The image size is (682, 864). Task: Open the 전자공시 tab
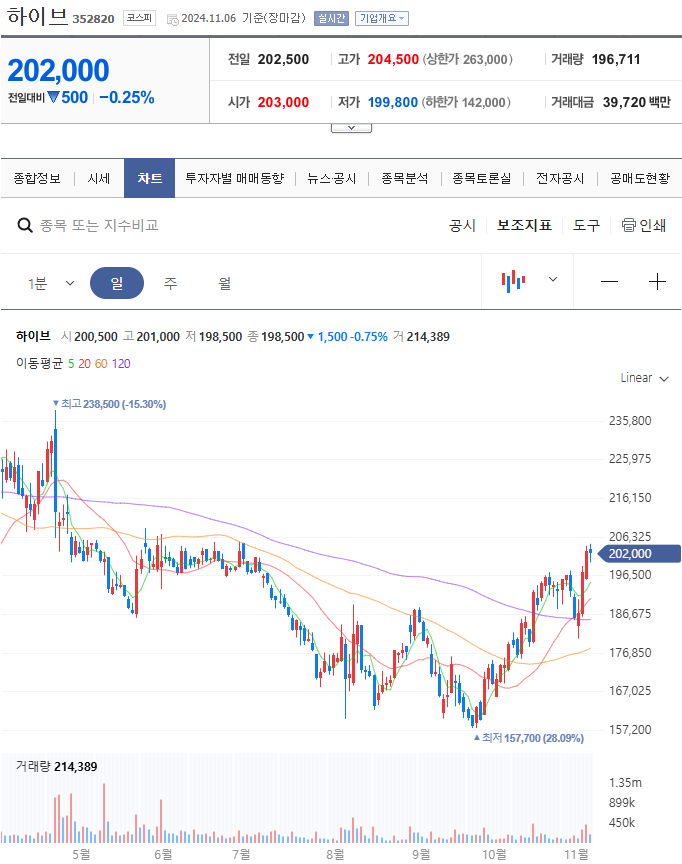(560, 178)
